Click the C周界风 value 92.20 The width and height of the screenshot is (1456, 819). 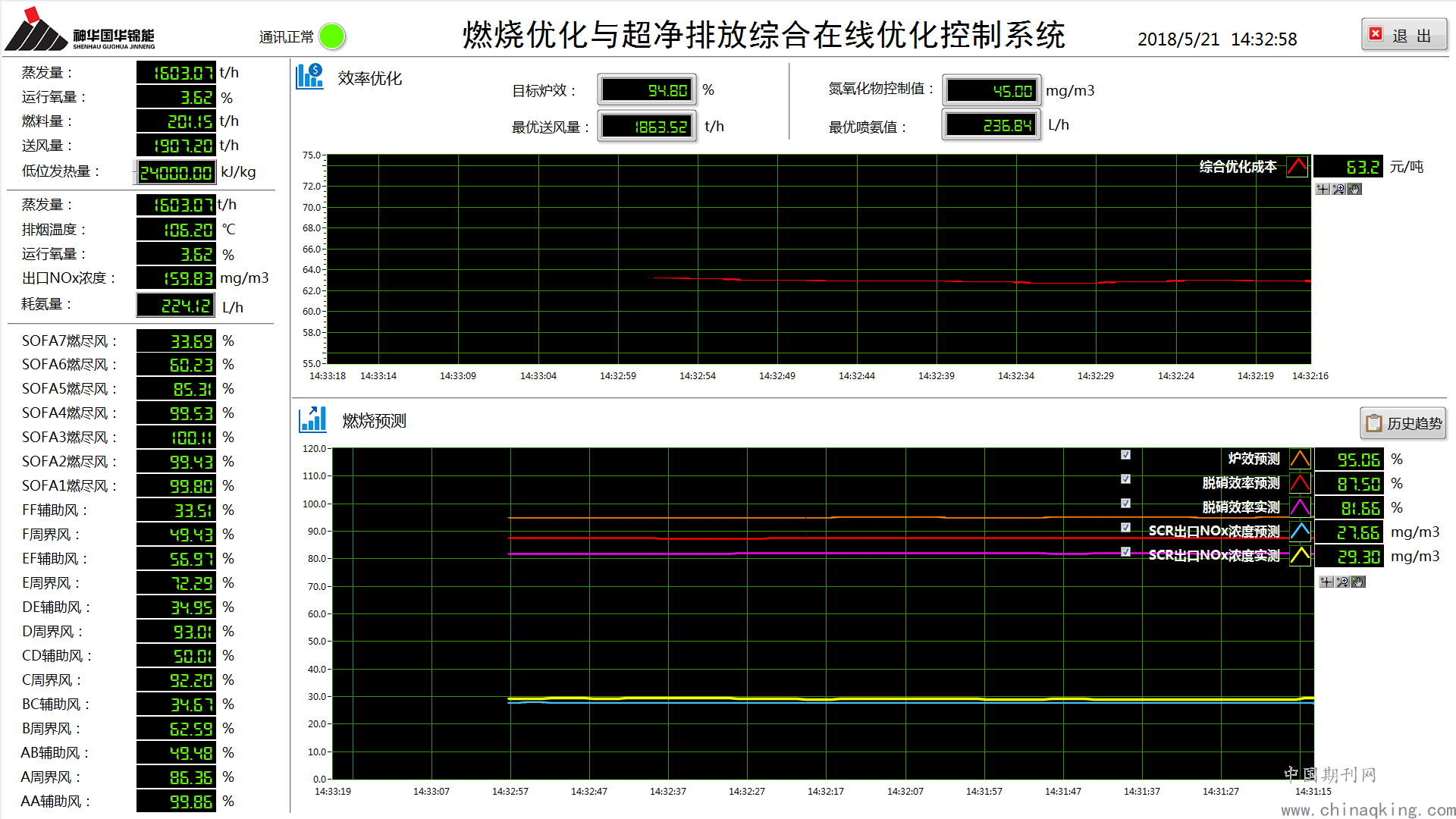coord(176,680)
